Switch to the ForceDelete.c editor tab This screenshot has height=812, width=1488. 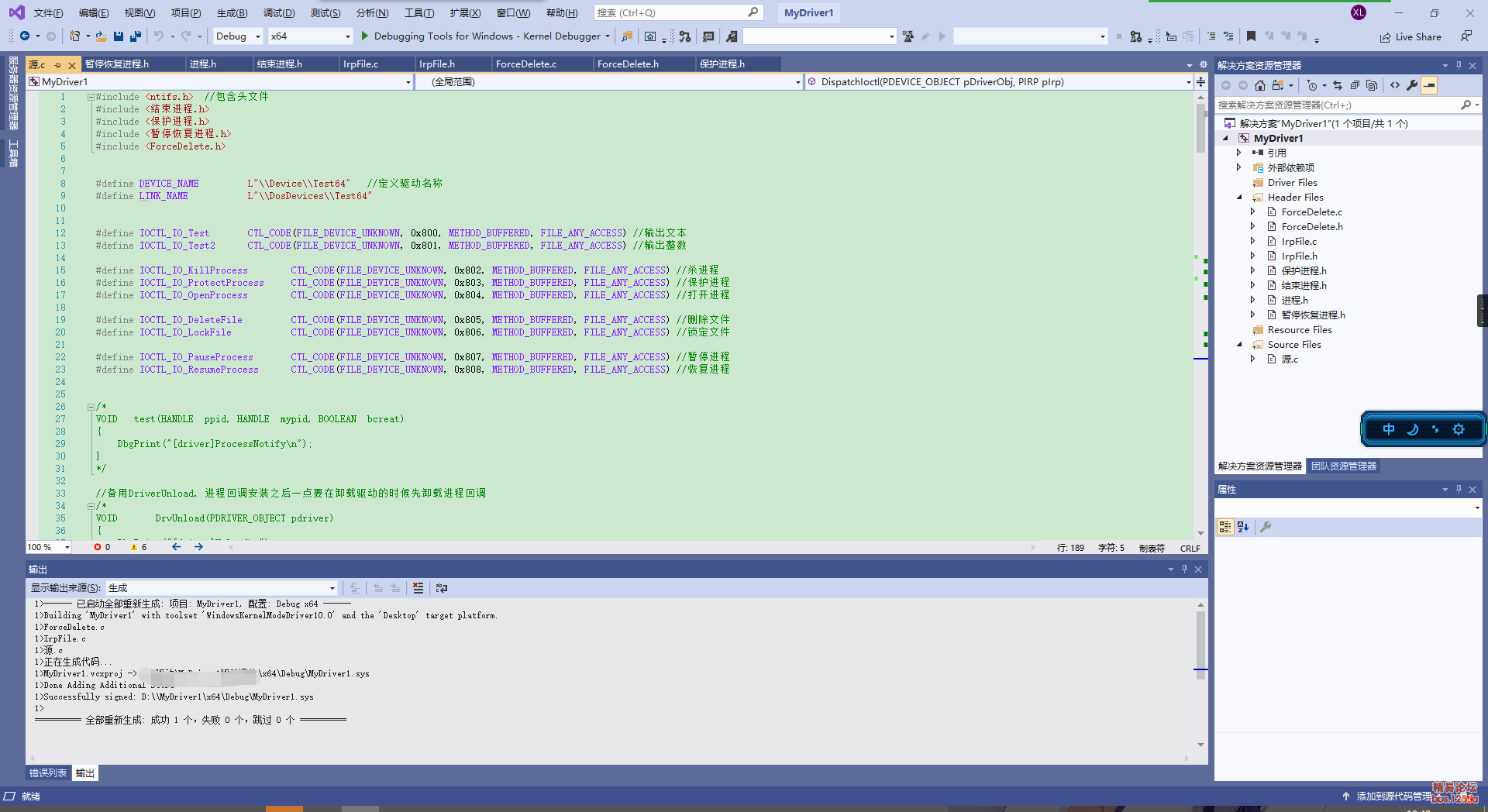(x=526, y=64)
